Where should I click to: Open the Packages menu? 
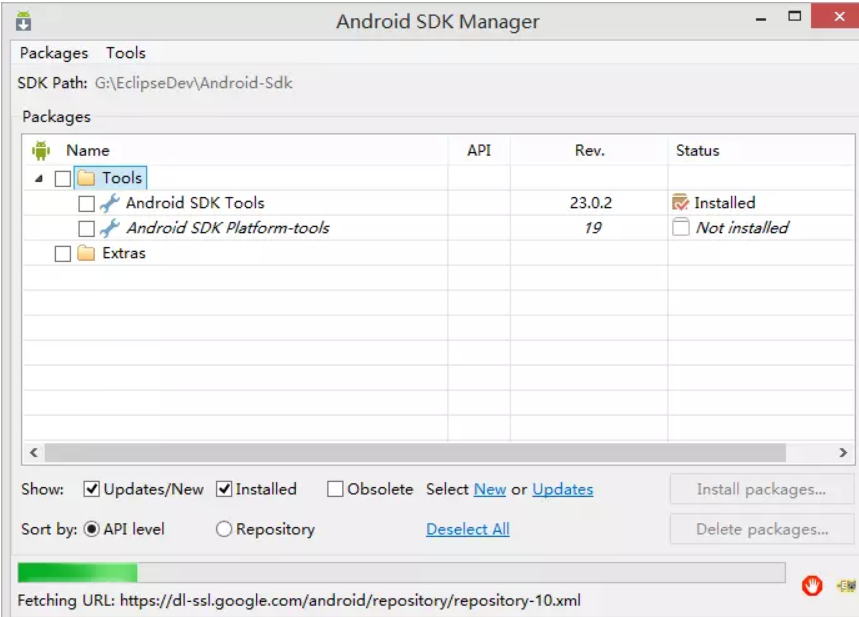pyautogui.click(x=54, y=53)
